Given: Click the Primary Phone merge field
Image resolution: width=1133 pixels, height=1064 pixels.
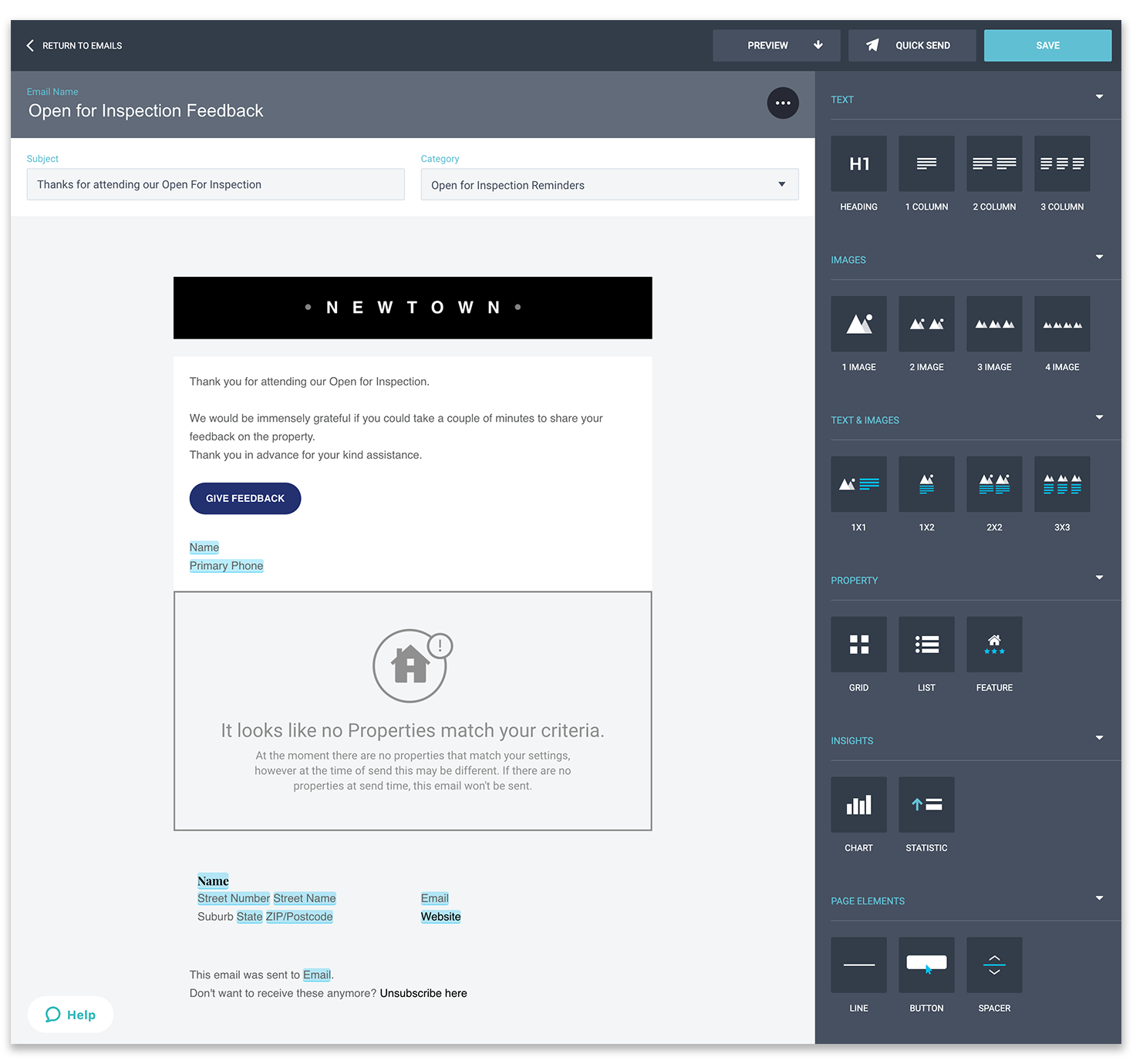Looking at the screenshot, I should pos(226,566).
